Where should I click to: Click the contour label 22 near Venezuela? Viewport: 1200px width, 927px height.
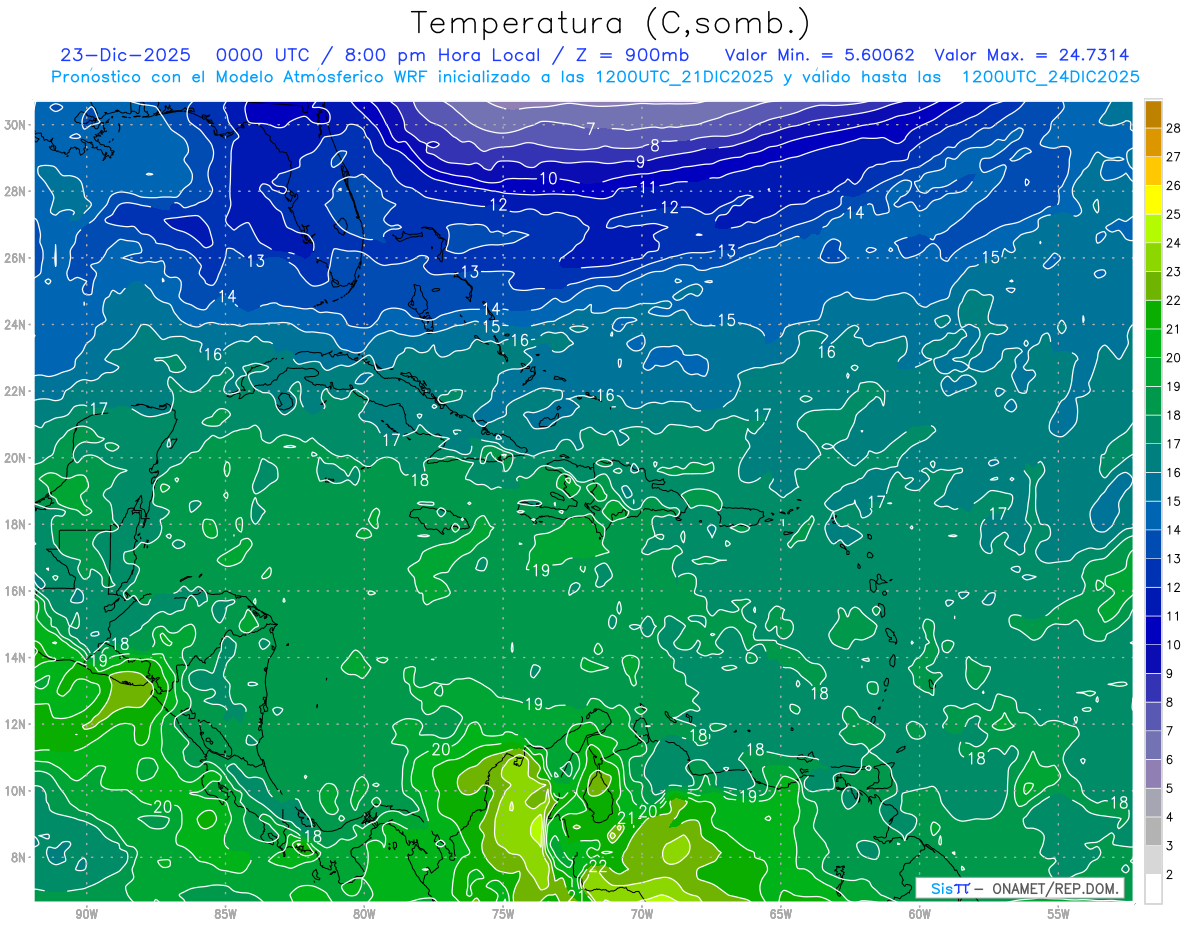[x=598, y=866]
